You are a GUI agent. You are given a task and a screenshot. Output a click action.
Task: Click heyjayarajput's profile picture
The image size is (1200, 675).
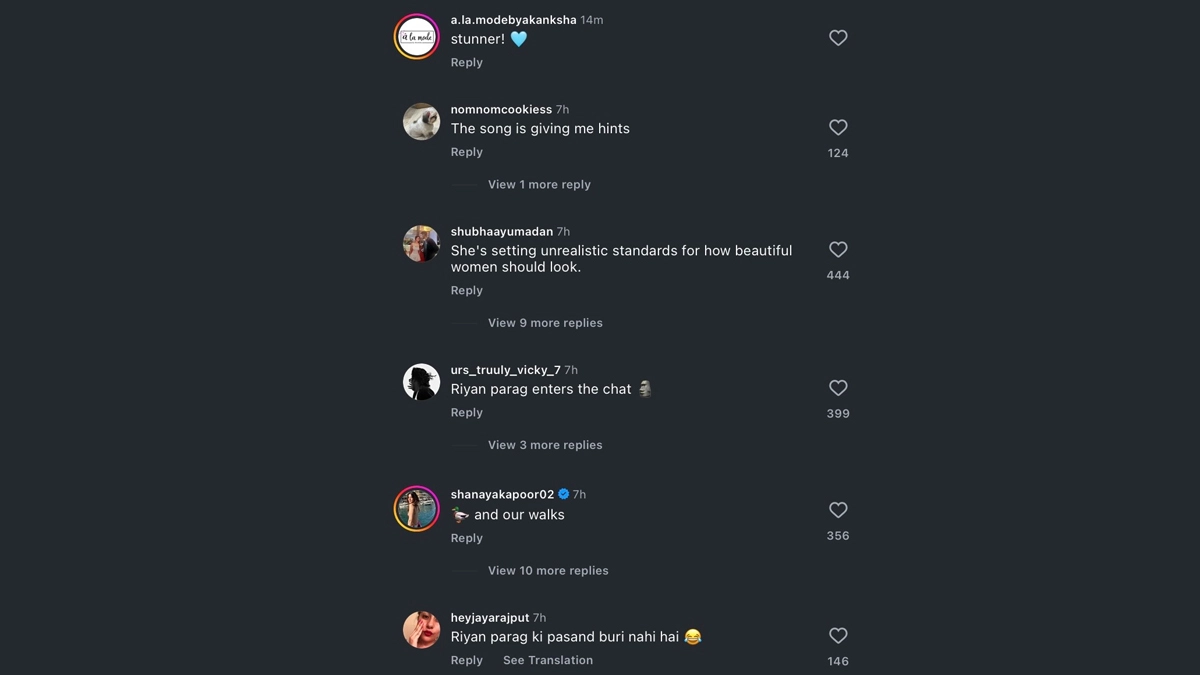click(x=421, y=630)
